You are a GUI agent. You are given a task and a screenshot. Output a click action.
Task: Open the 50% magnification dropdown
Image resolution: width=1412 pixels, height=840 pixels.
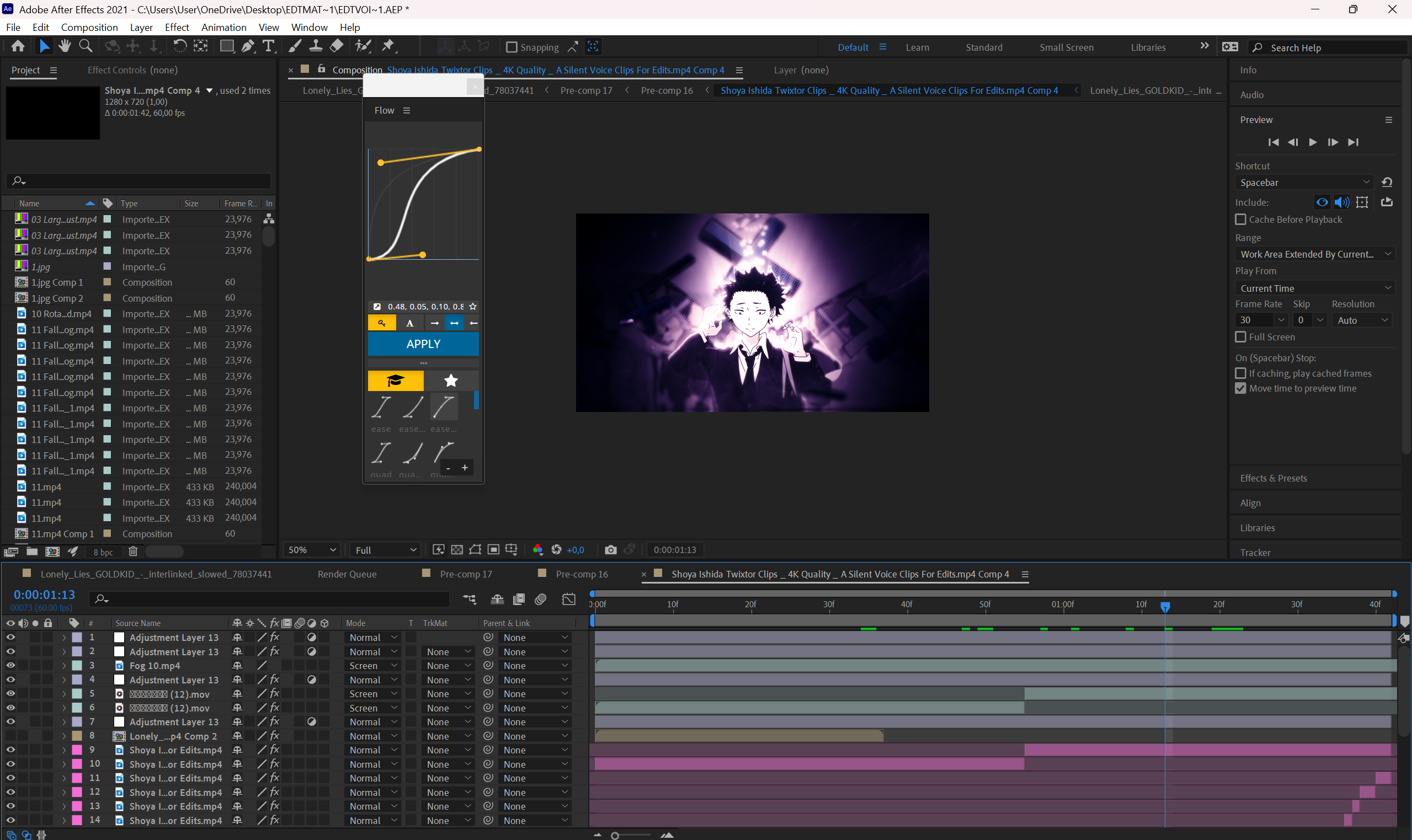312,550
